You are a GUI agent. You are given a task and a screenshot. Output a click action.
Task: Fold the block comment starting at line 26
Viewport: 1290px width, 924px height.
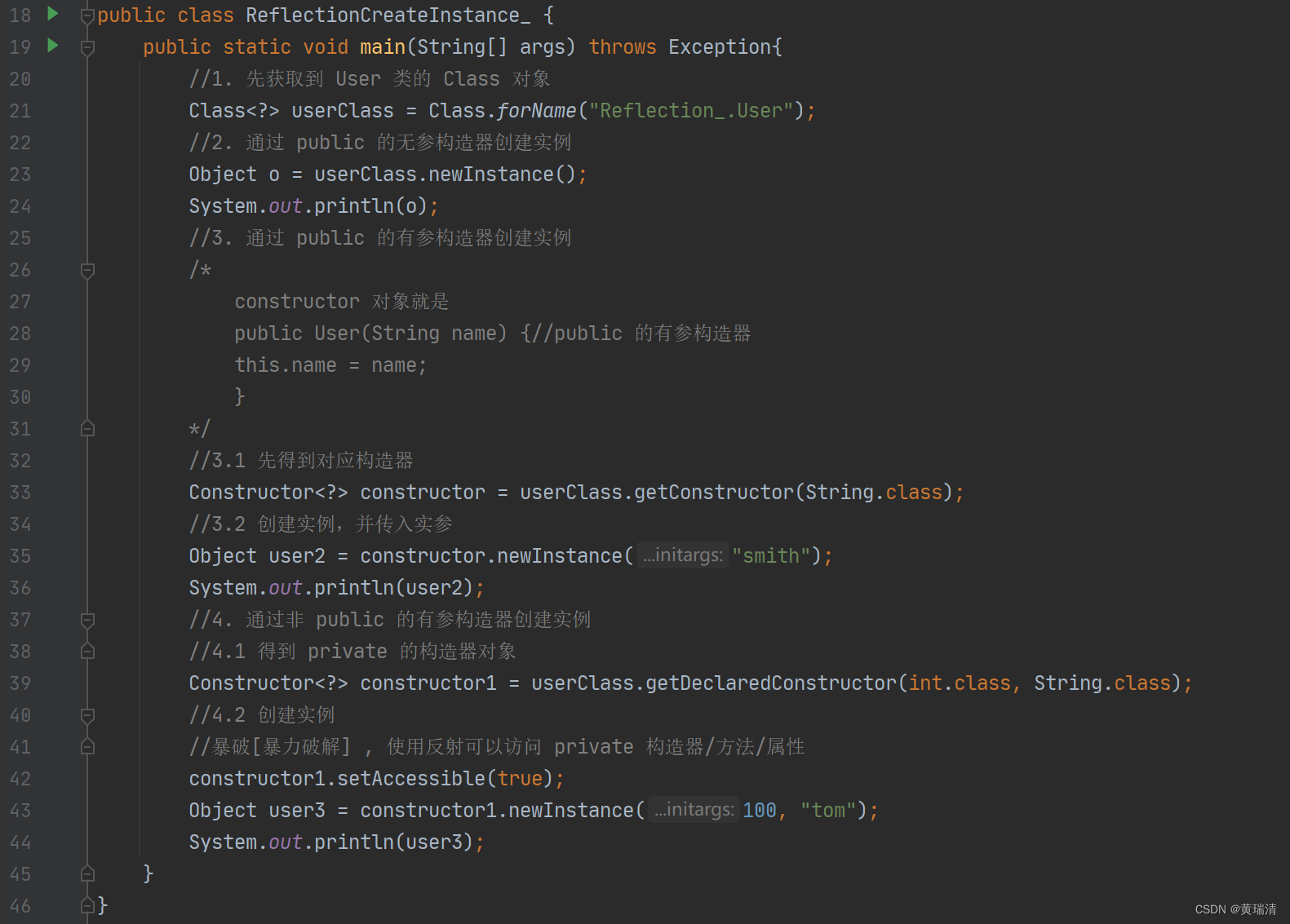click(87, 271)
